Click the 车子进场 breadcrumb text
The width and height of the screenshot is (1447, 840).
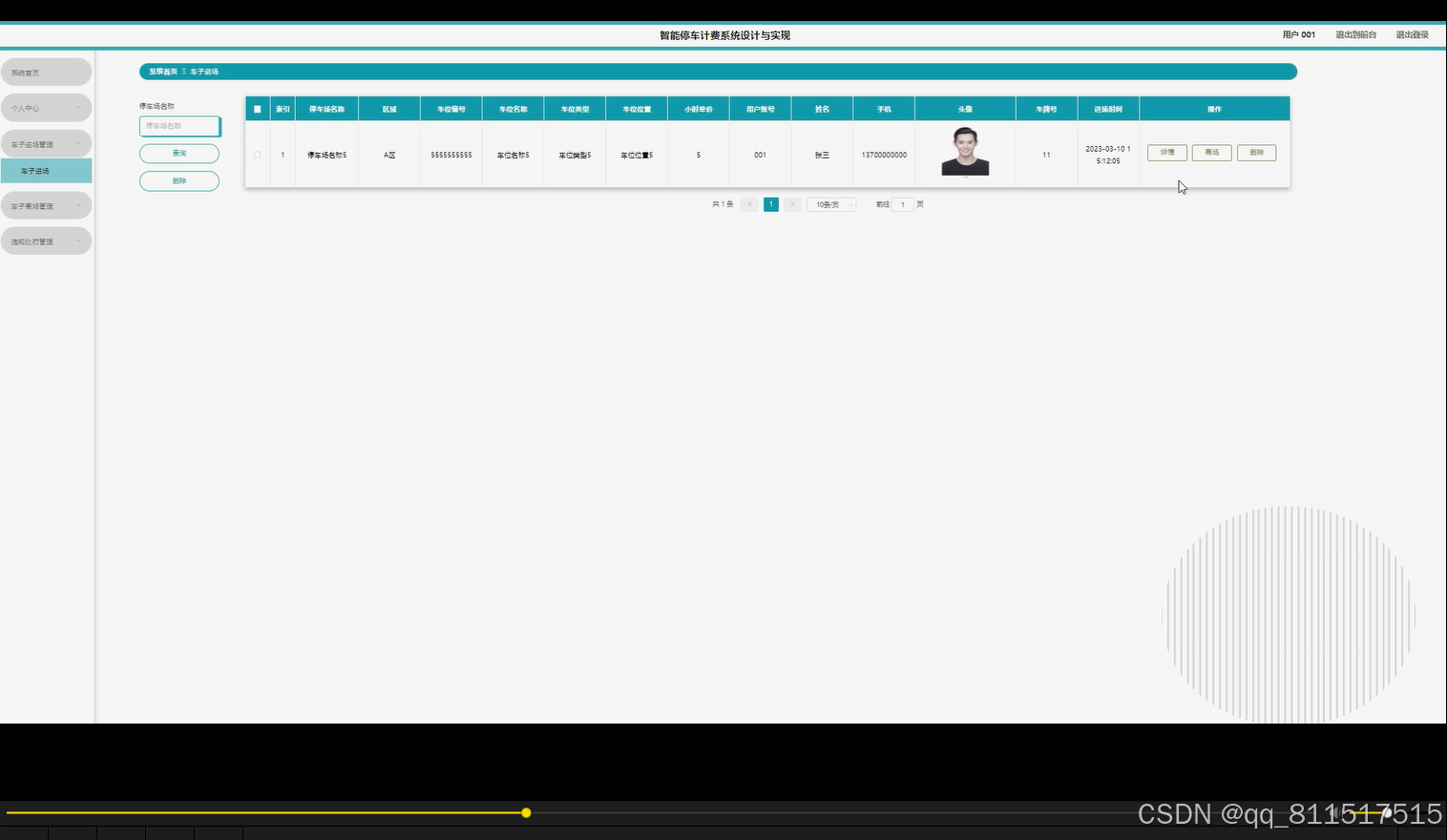click(204, 72)
